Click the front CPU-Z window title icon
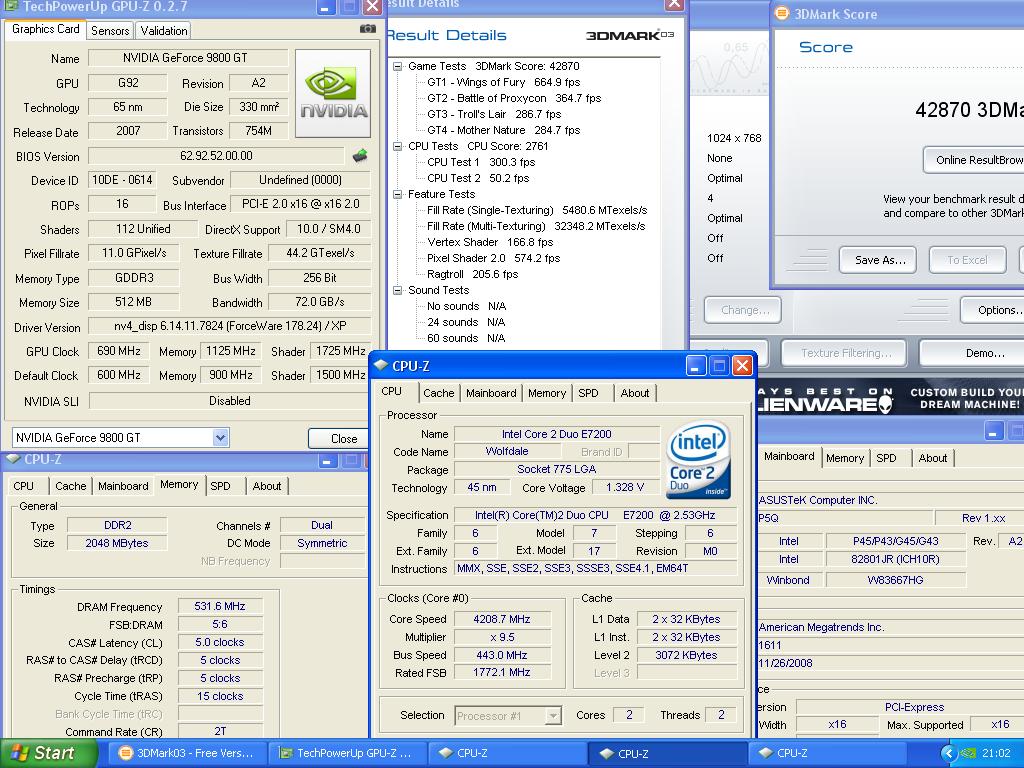Screen dimensions: 1024x768 [x=381, y=366]
